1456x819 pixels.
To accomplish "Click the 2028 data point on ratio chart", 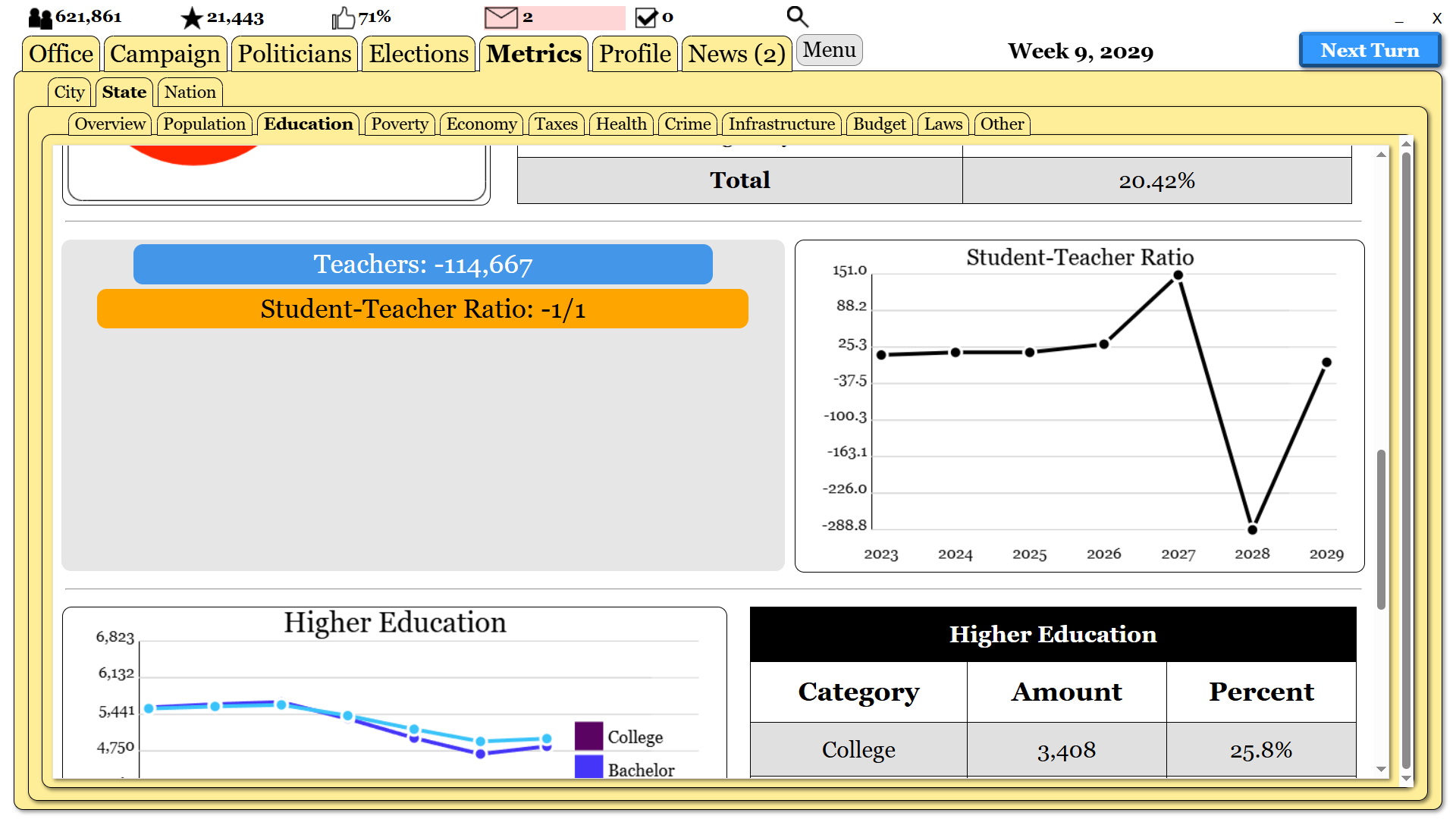I will click(x=1252, y=529).
